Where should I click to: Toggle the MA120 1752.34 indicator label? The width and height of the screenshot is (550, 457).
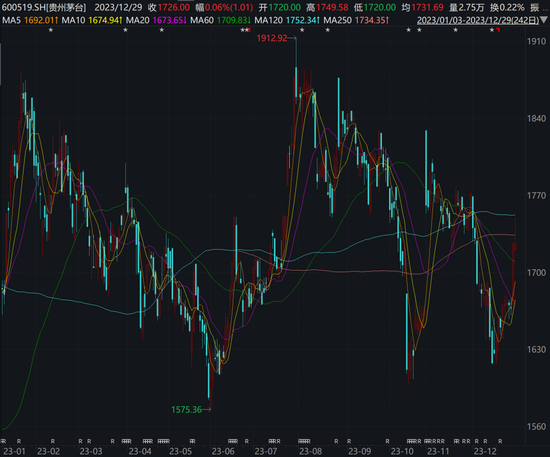(x=287, y=20)
